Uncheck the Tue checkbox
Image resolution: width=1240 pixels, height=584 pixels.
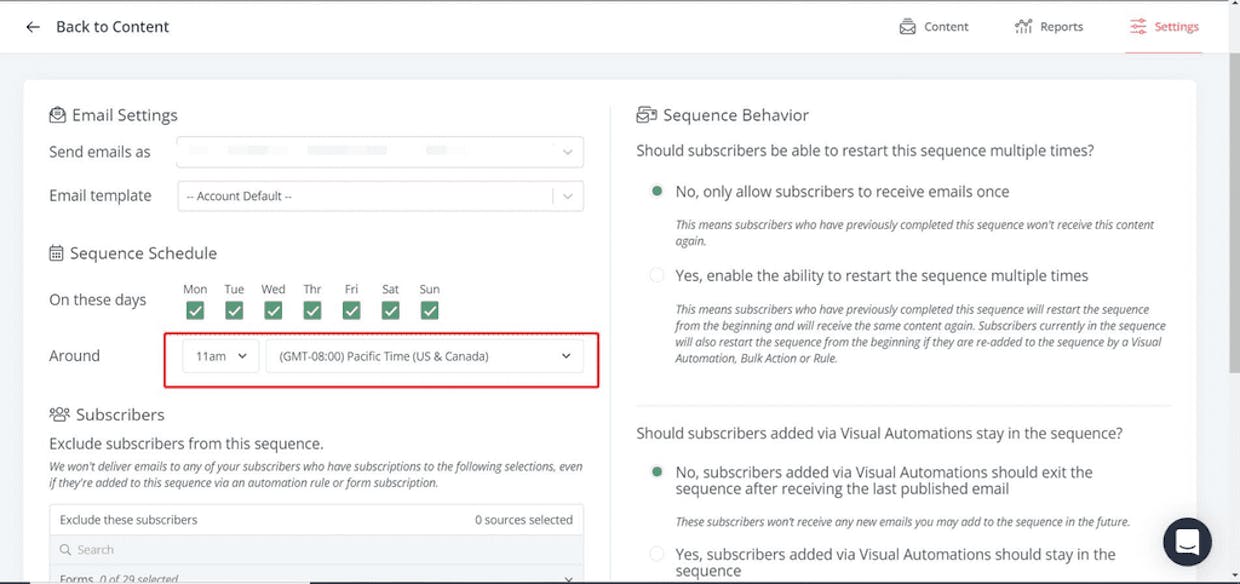pos(234,311)
